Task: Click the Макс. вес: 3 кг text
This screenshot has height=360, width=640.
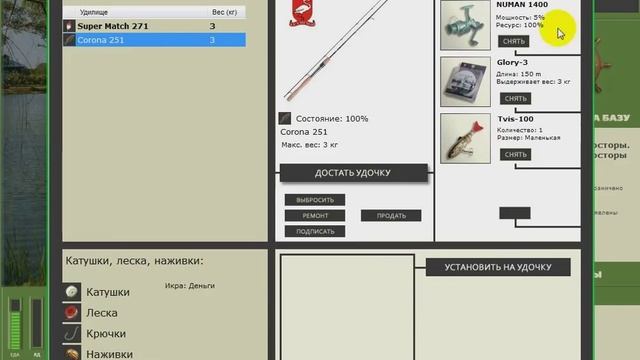Action: (x=309, y=145)
